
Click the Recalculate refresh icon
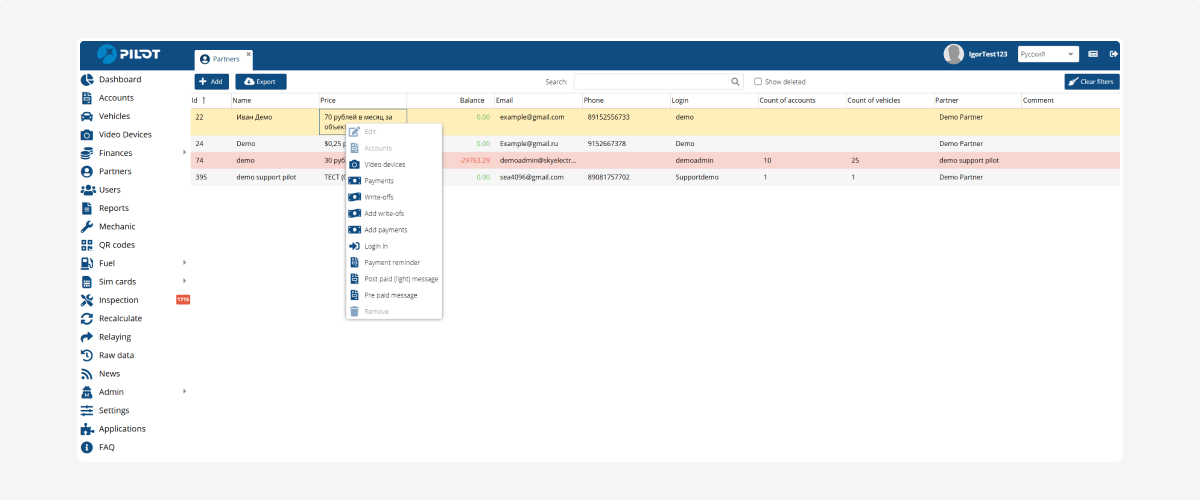click(x=87, y=319)
